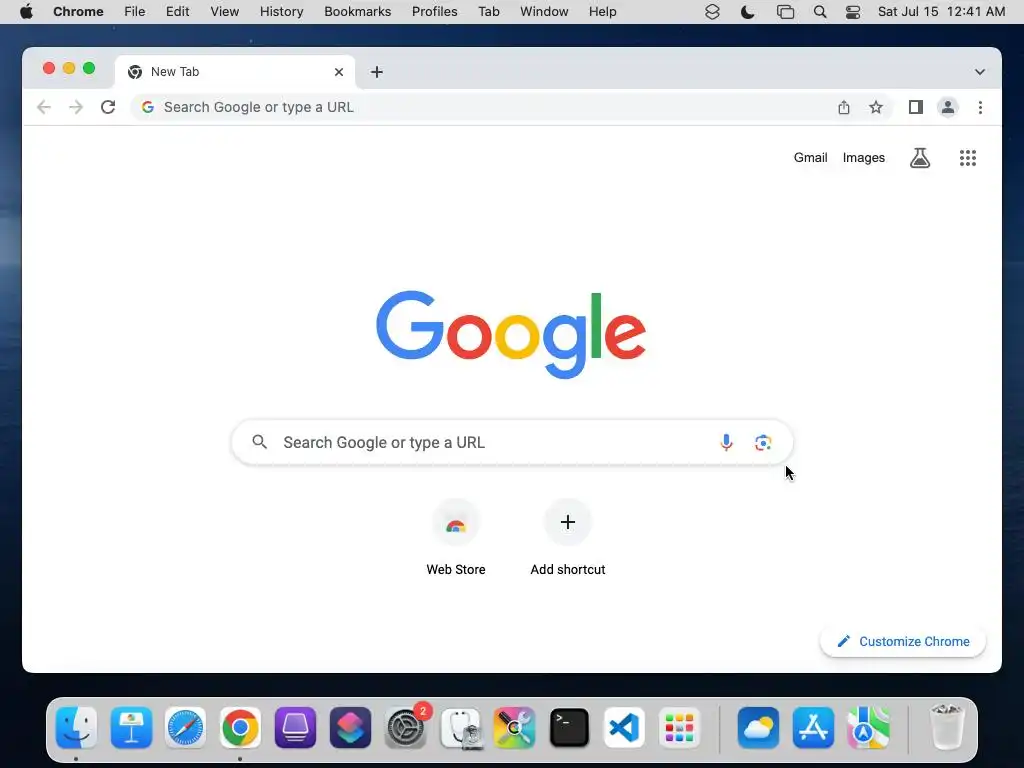The image size is (1024, 768).
Task: Open the File menu
Action: pos(135,12)
